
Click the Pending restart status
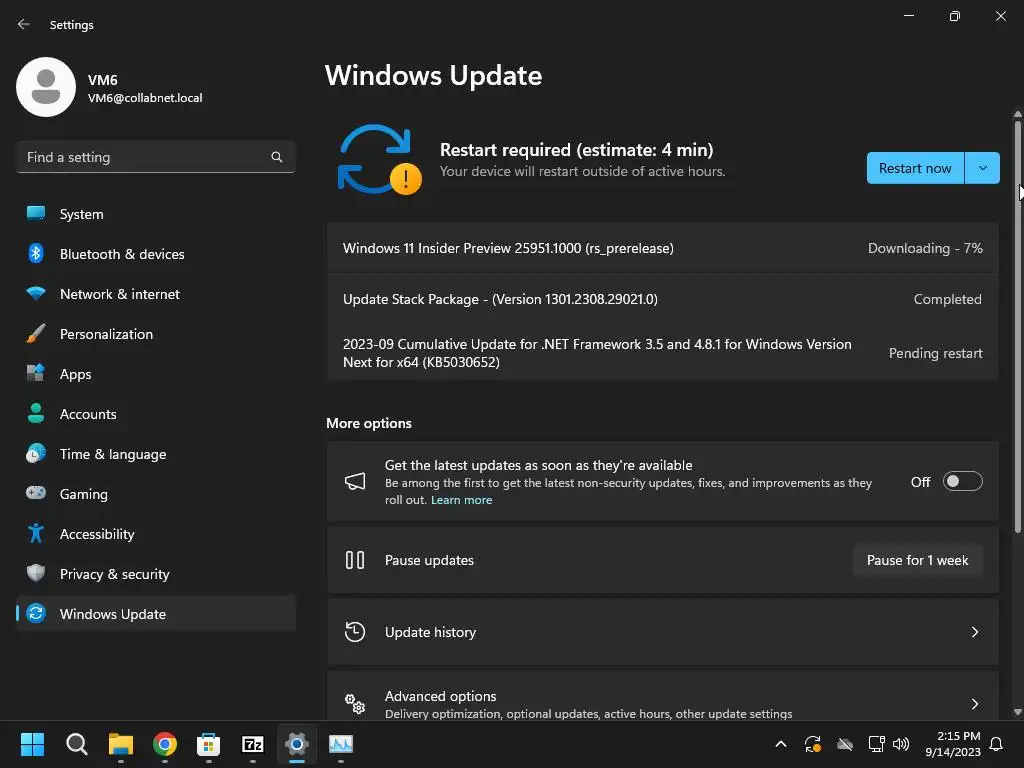click(935, 353)
